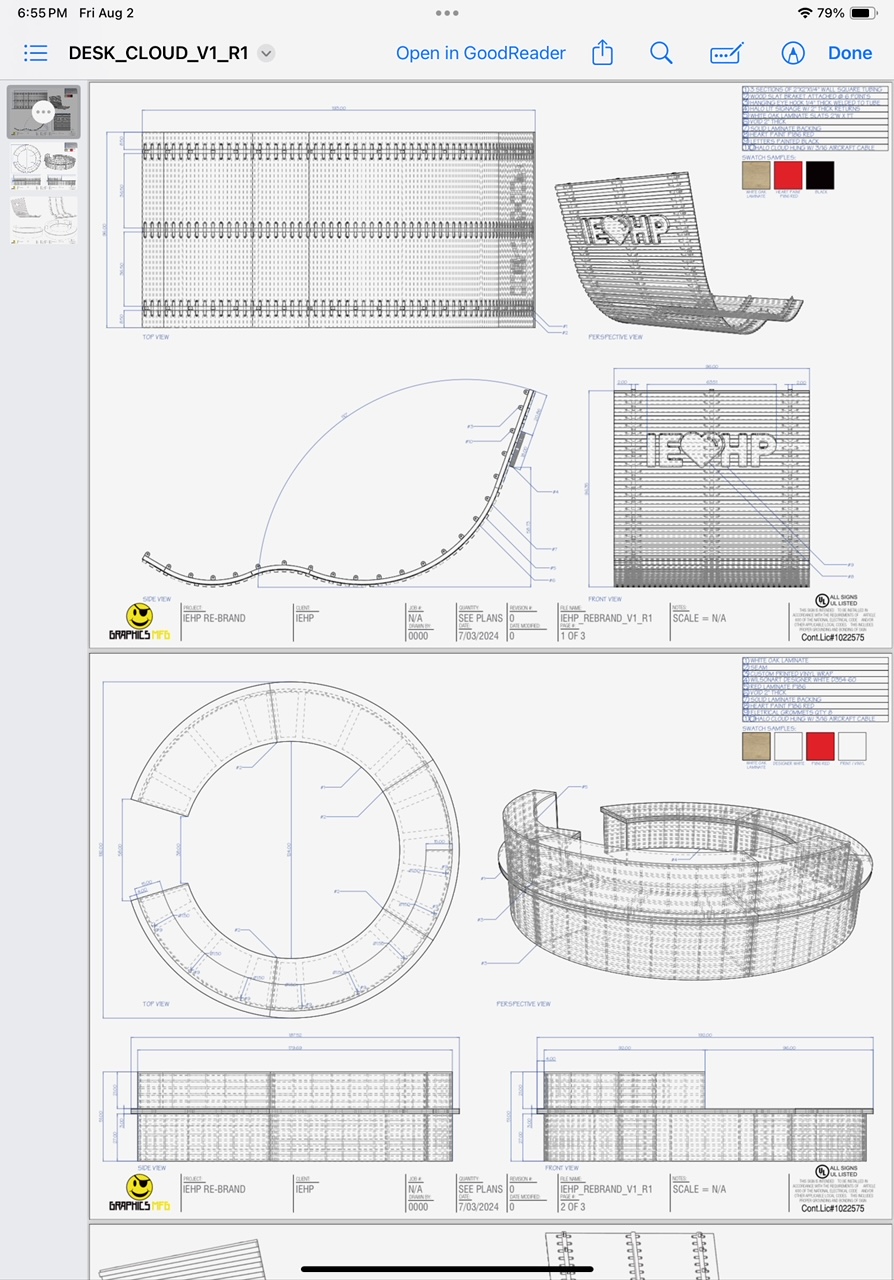Tap the form fill keyboard-pencil icon
894x1280 pixels.
pyautogui.click(x=727, y=53)
